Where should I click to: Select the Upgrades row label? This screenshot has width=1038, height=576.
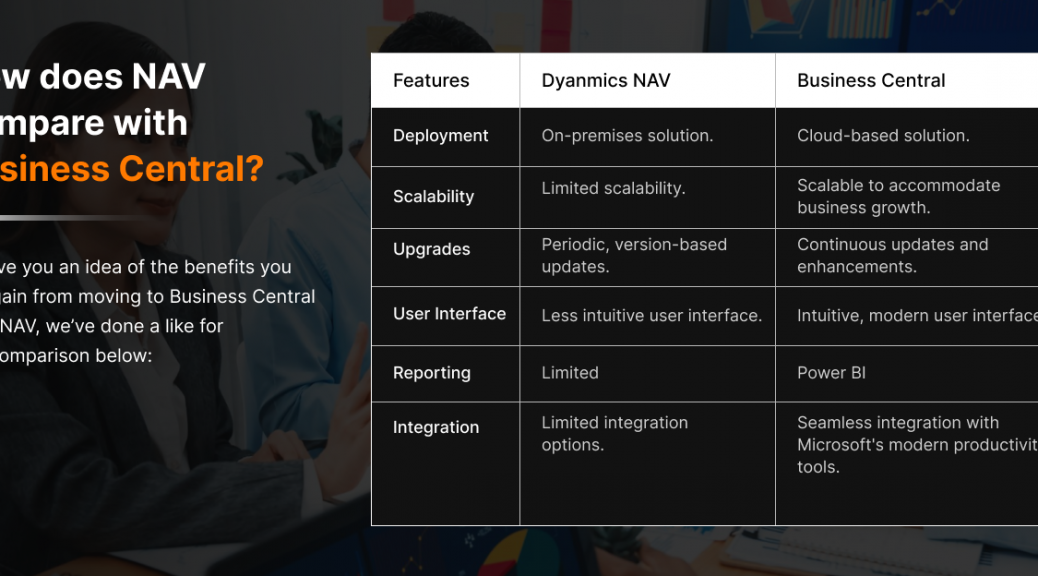(x=432, y=250)
